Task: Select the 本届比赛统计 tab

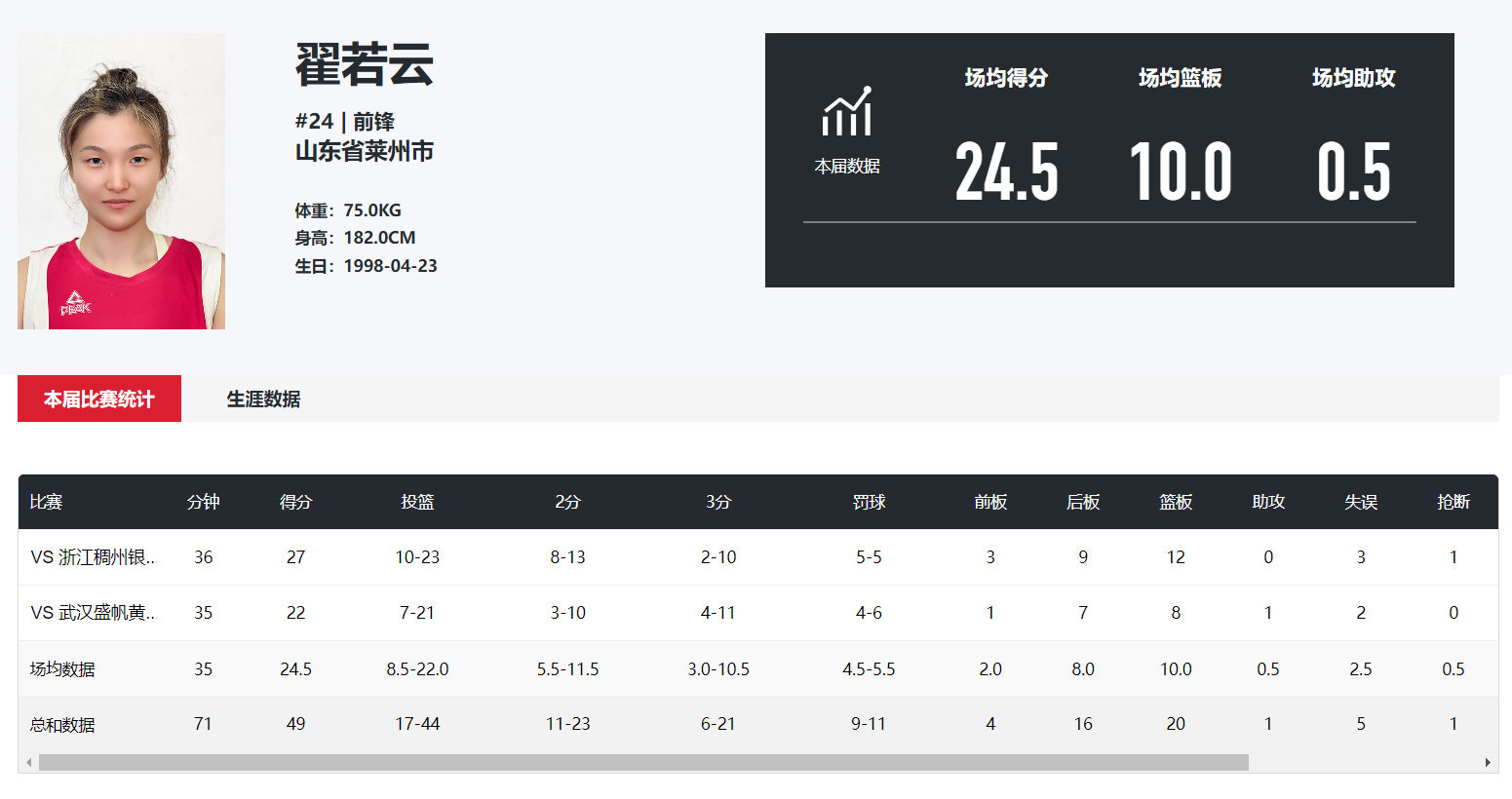Action: (99, 399)
